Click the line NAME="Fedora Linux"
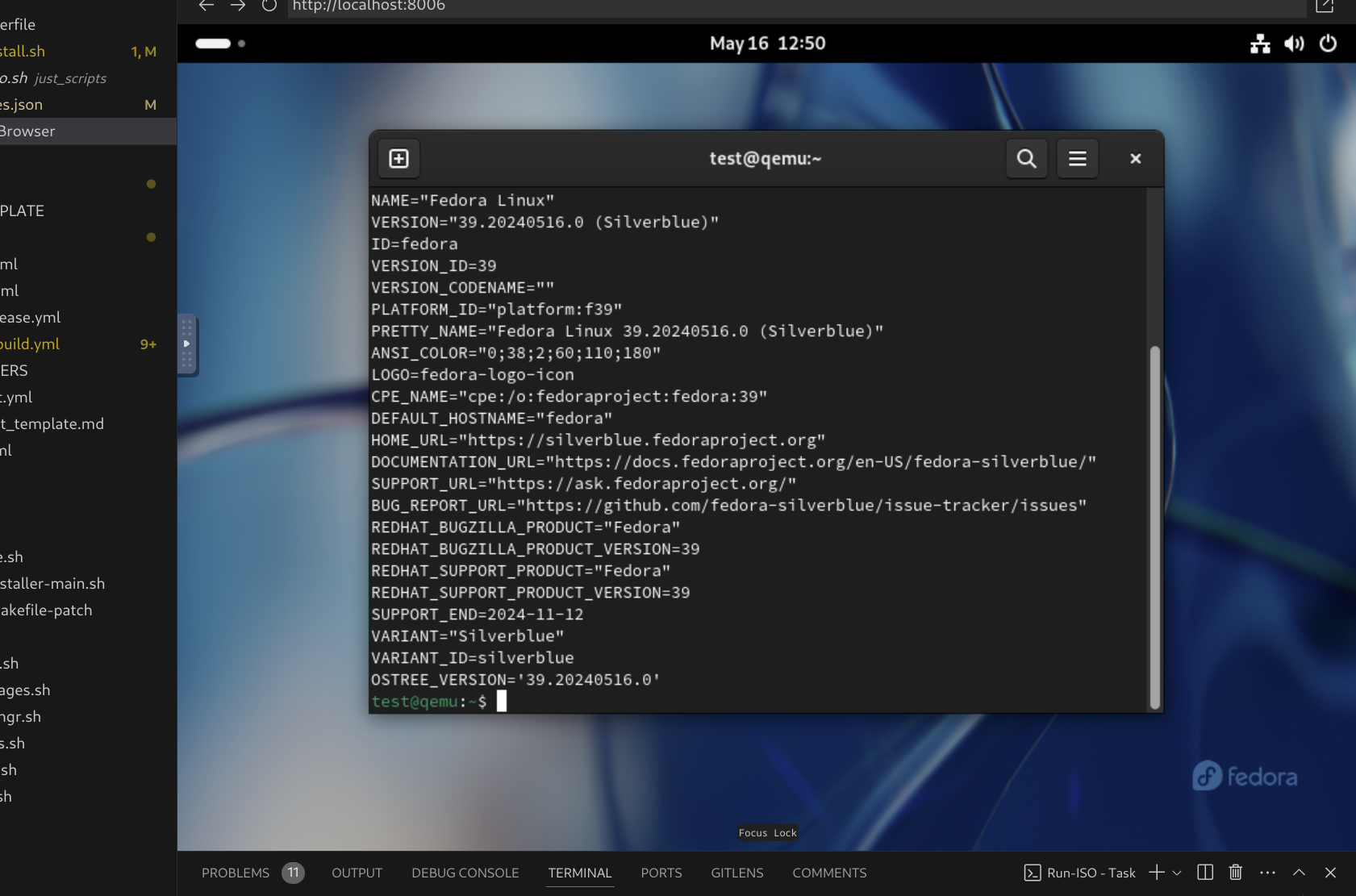Screen dimensions: 1356x896 (463, 201)
